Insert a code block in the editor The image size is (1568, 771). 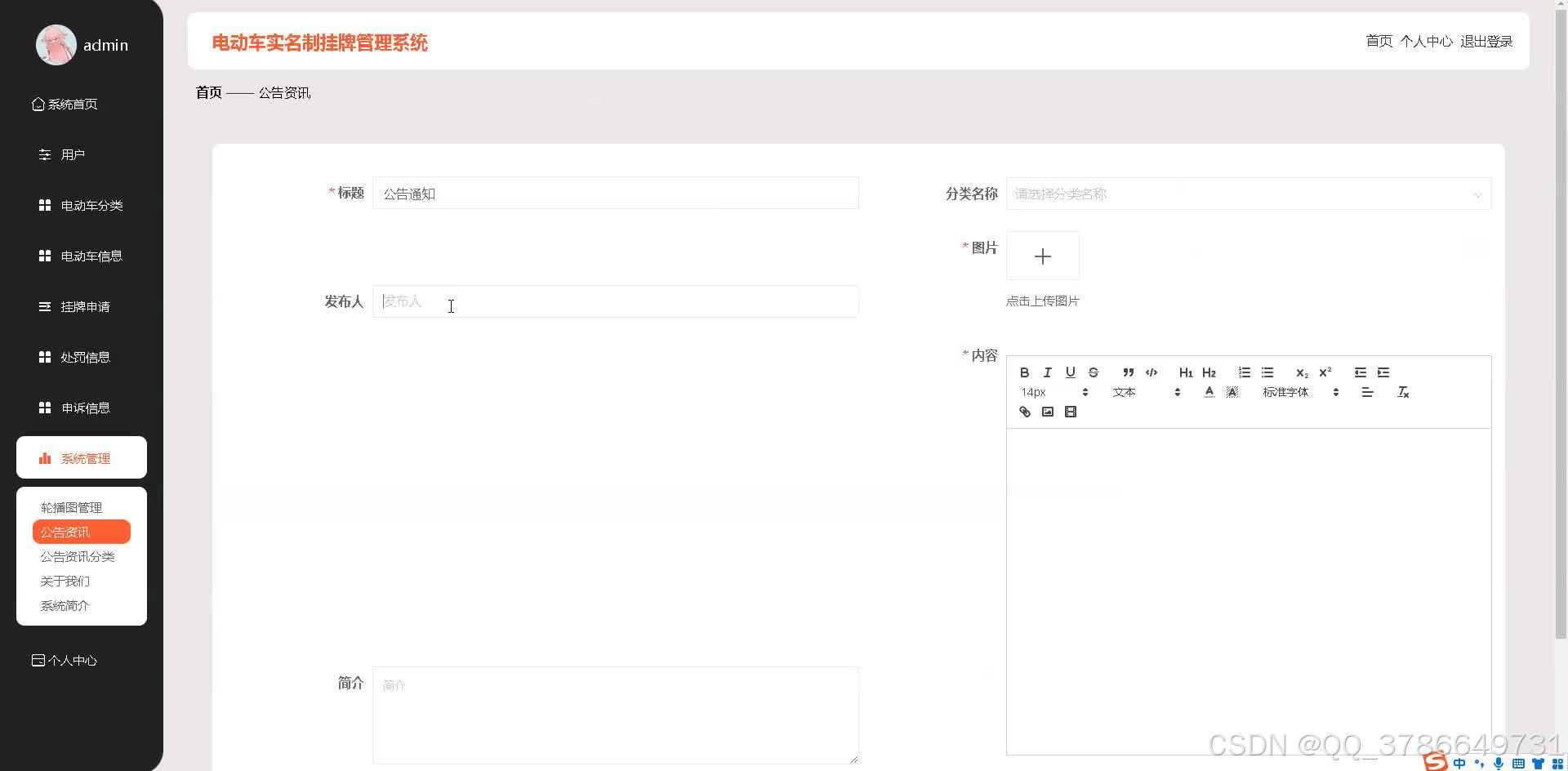pos(1151,372)
